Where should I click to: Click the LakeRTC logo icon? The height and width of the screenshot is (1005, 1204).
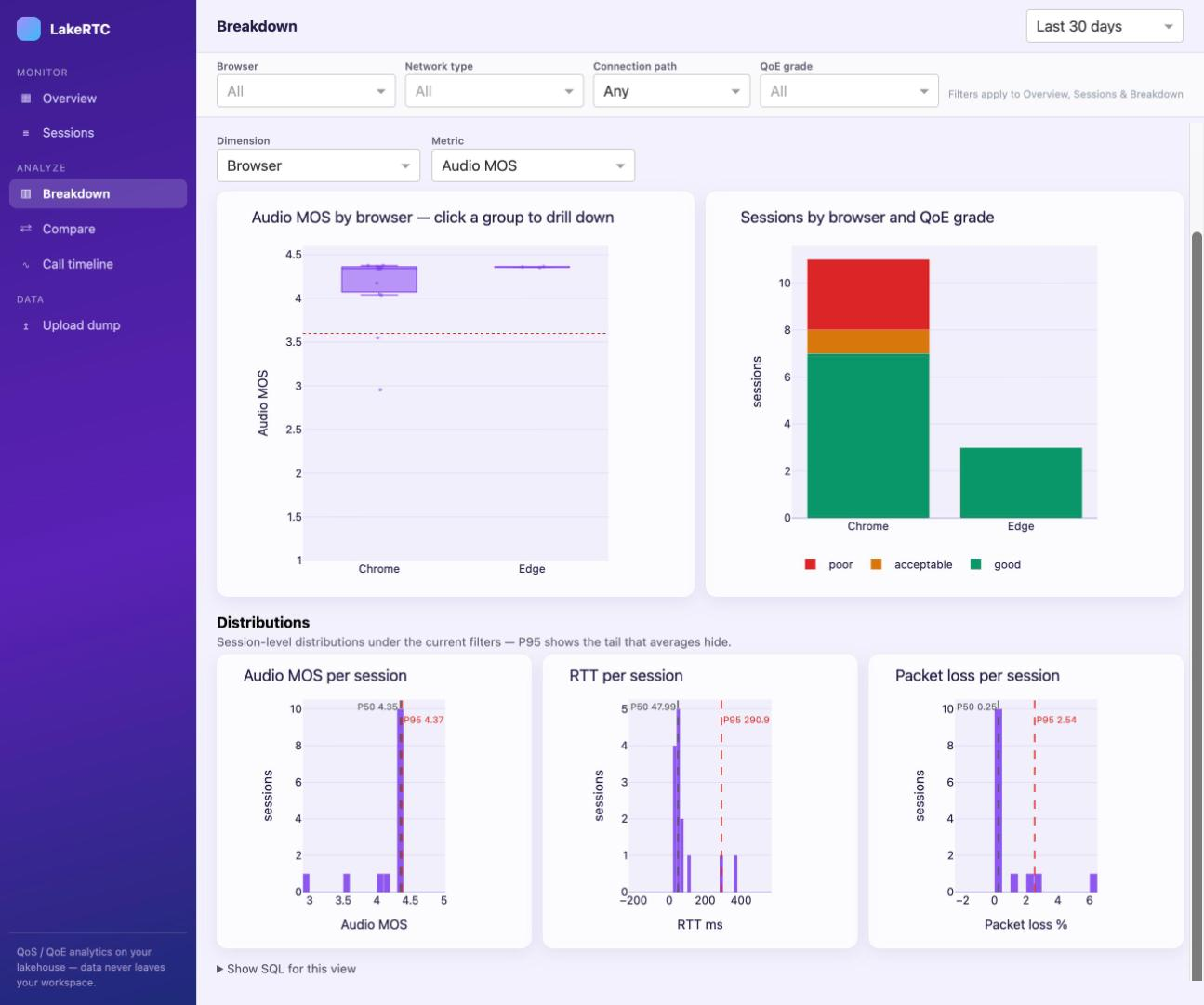click(29, 29)
